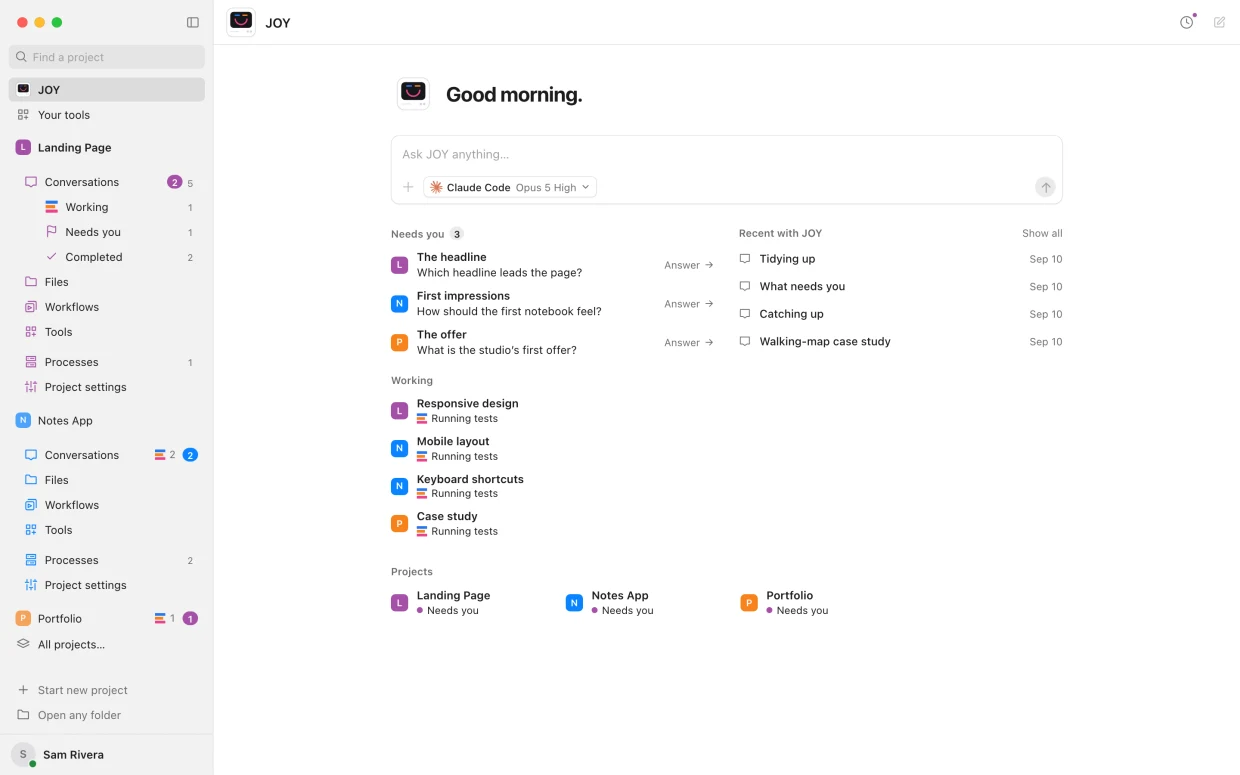Viewport: 1240px width, 775px height.
Task: Click the Find a project search field
Action: tap(107, 57)
